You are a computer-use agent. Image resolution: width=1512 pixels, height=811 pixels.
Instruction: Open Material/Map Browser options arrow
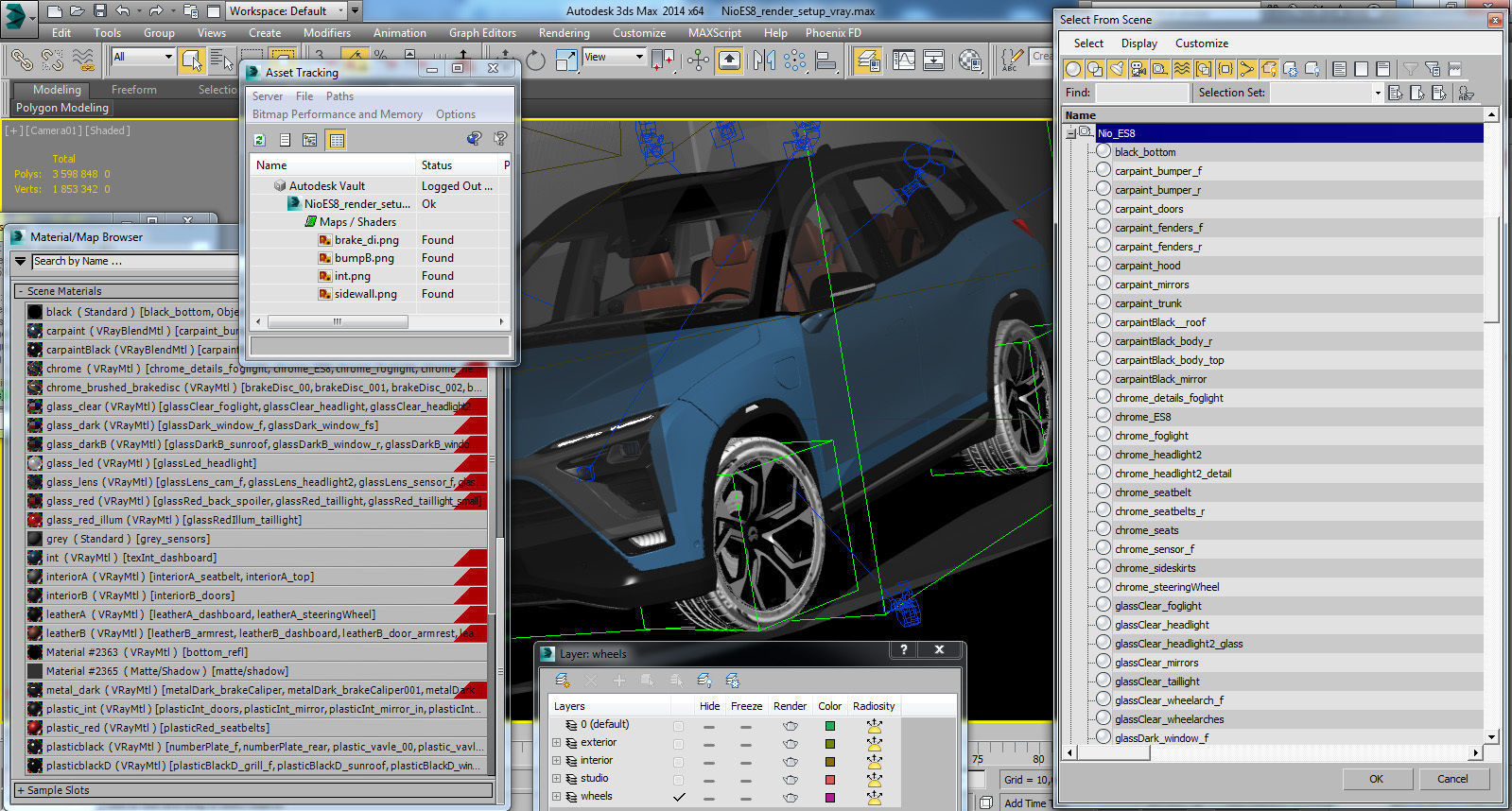pyautogui.click(x=21, y=261)
